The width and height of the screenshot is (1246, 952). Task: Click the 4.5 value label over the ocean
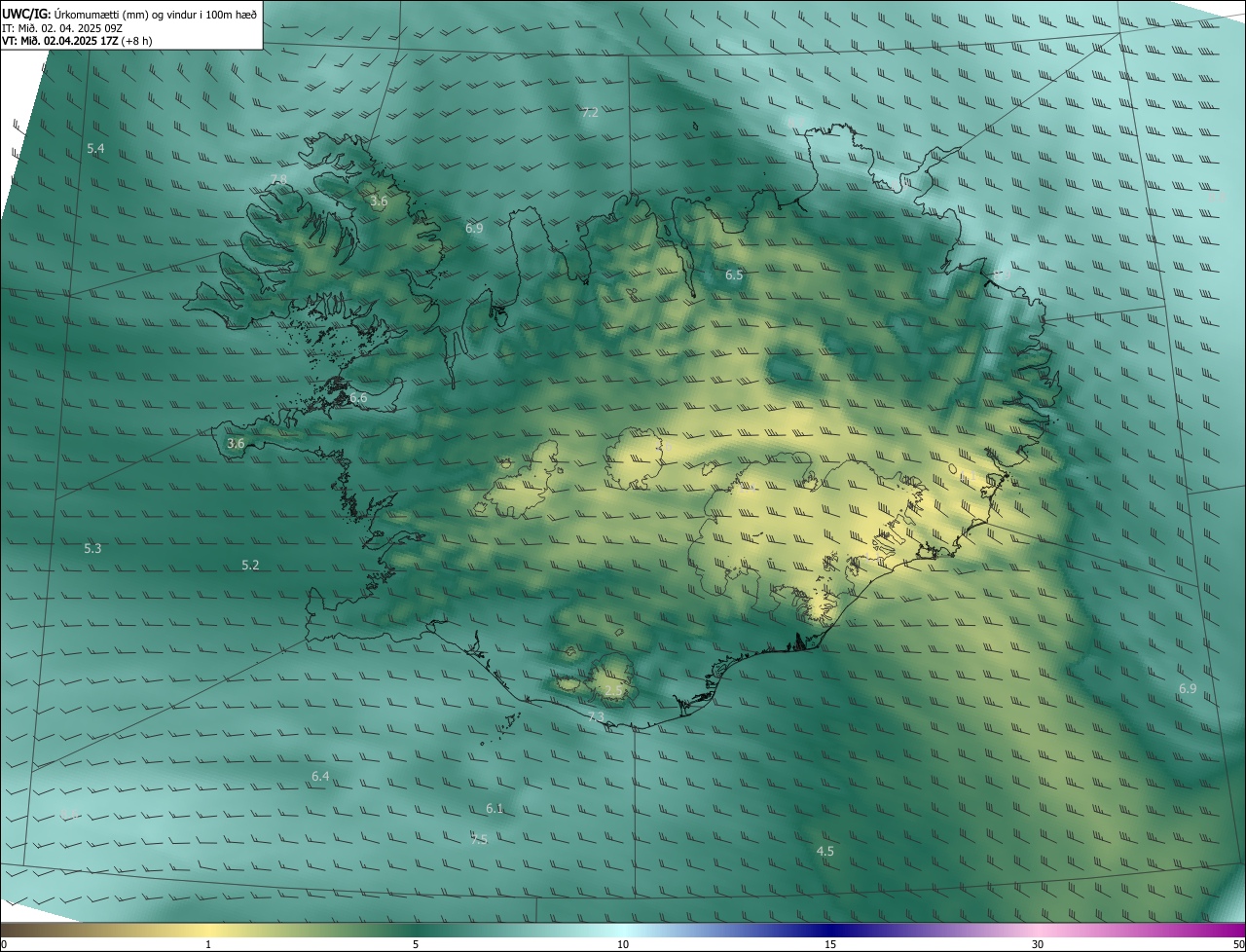825,852
